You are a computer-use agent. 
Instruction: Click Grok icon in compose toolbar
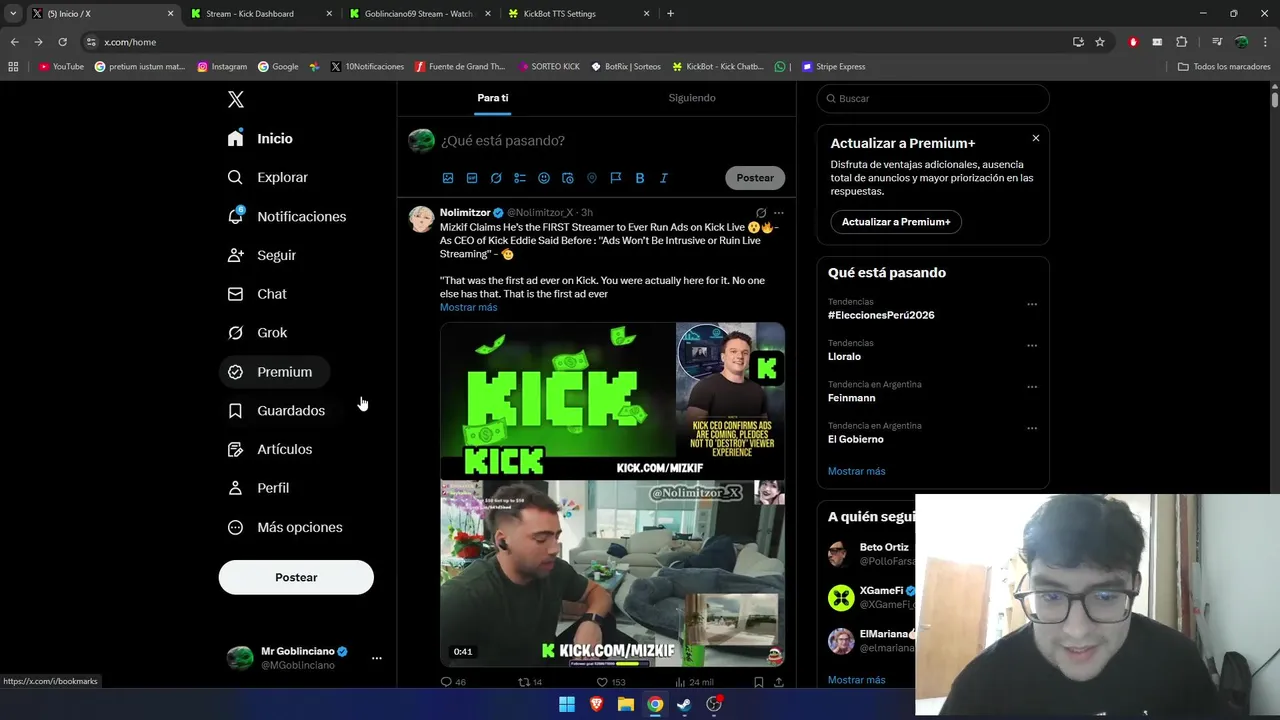(x=496, y=178)
